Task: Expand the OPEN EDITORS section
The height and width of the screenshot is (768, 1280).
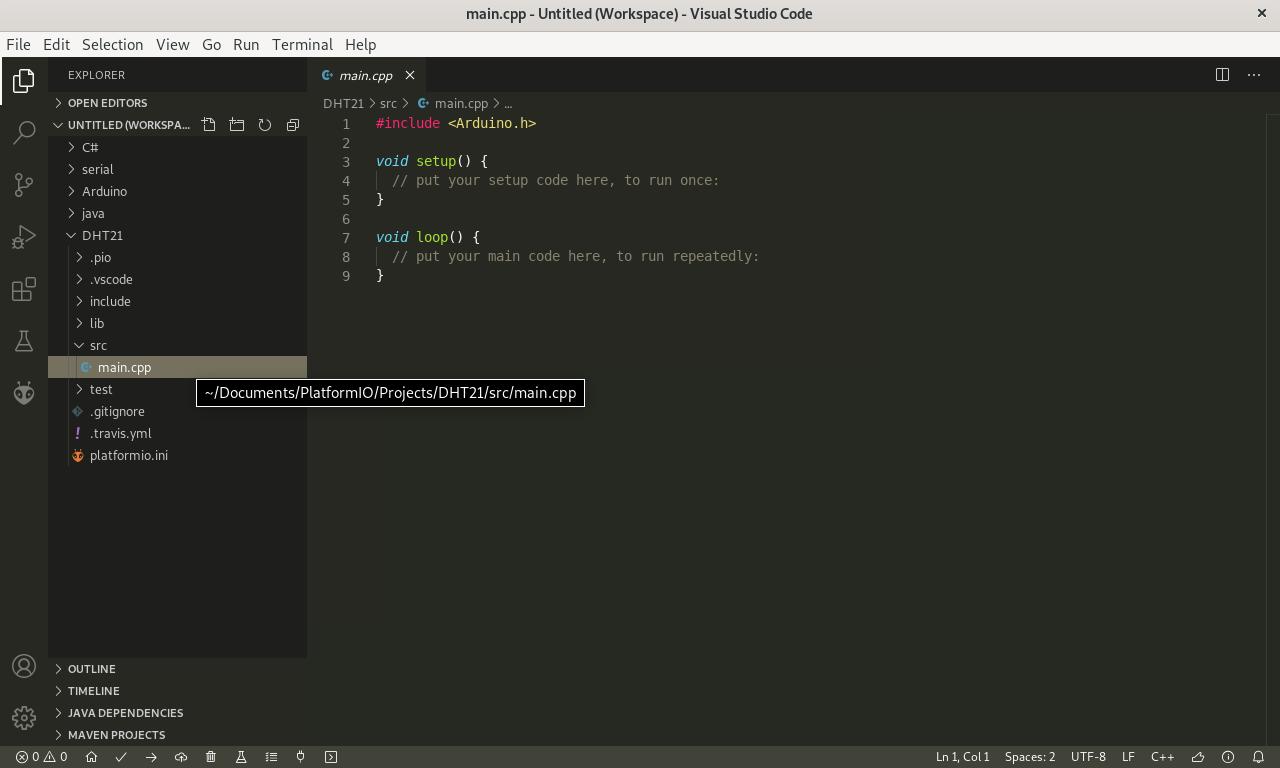Action: pyautogui.click(x=177, y=103)
